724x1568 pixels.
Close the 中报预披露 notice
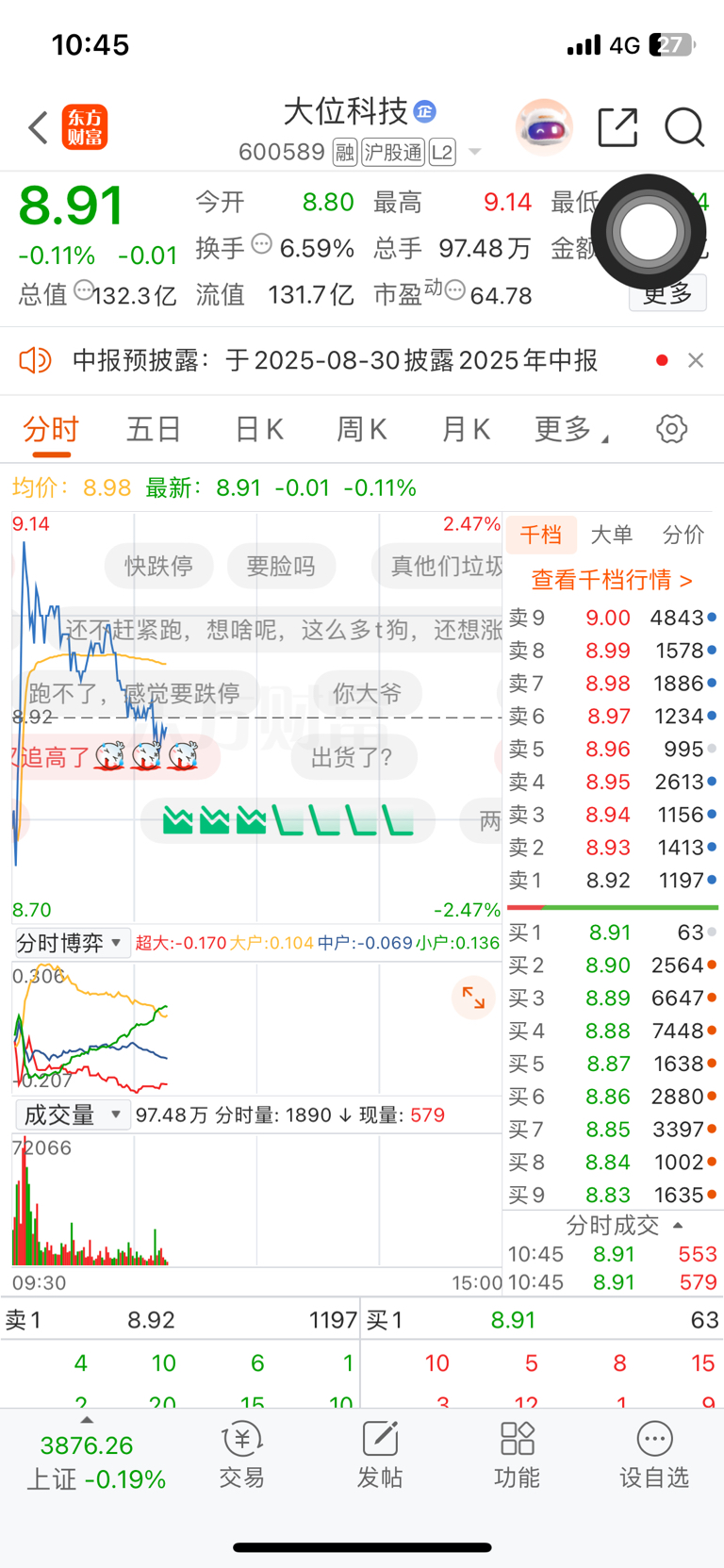tap(696, 360)
